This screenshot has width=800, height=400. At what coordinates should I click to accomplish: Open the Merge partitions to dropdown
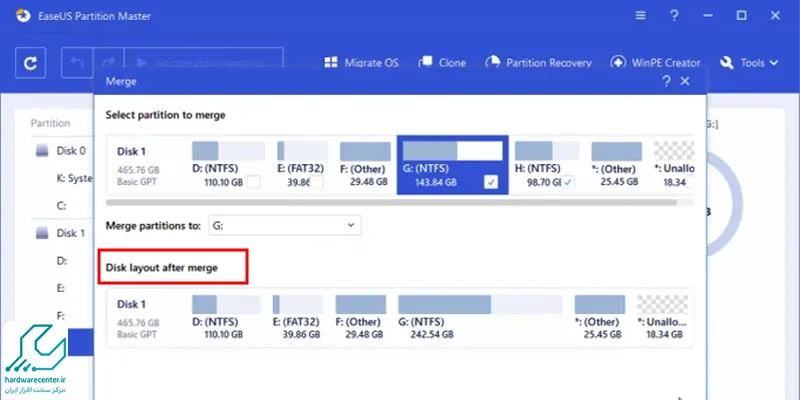(285, 225)
